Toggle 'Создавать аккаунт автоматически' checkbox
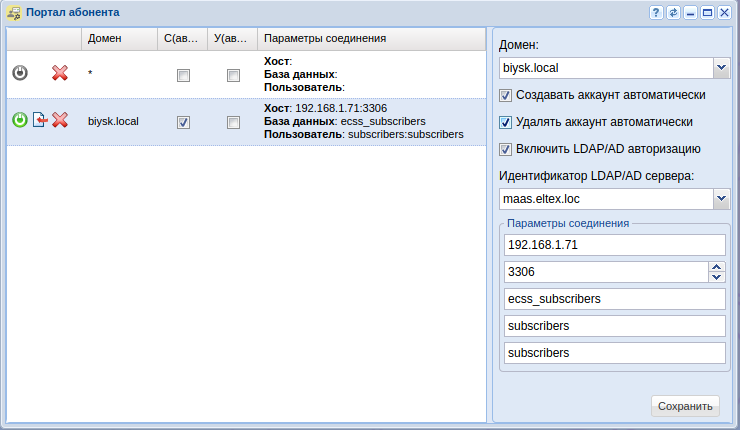 [x=506, y=96]
